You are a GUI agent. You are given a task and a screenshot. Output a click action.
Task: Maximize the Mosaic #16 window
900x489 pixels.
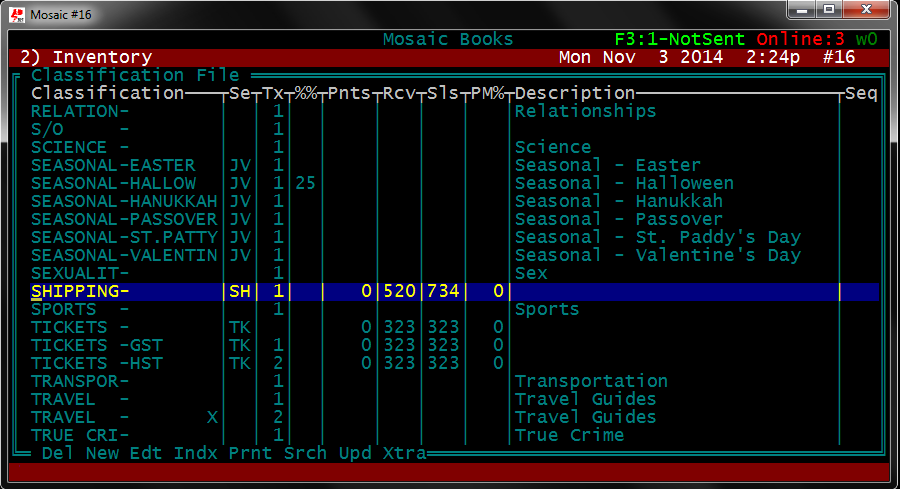click(829, 10)
